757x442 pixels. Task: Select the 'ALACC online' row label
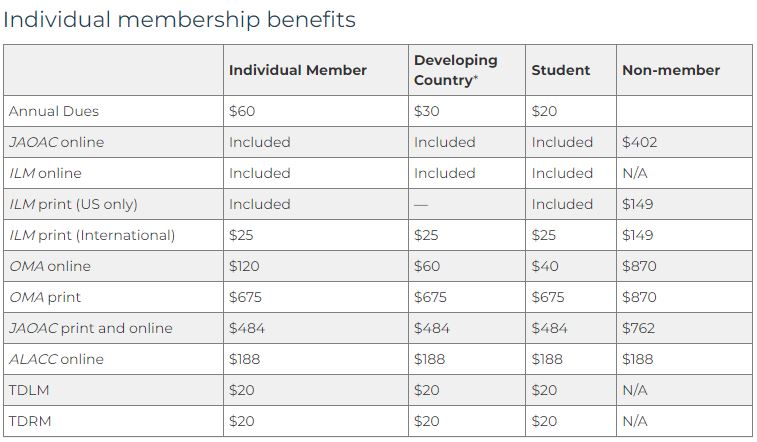(x=56, y=359)
